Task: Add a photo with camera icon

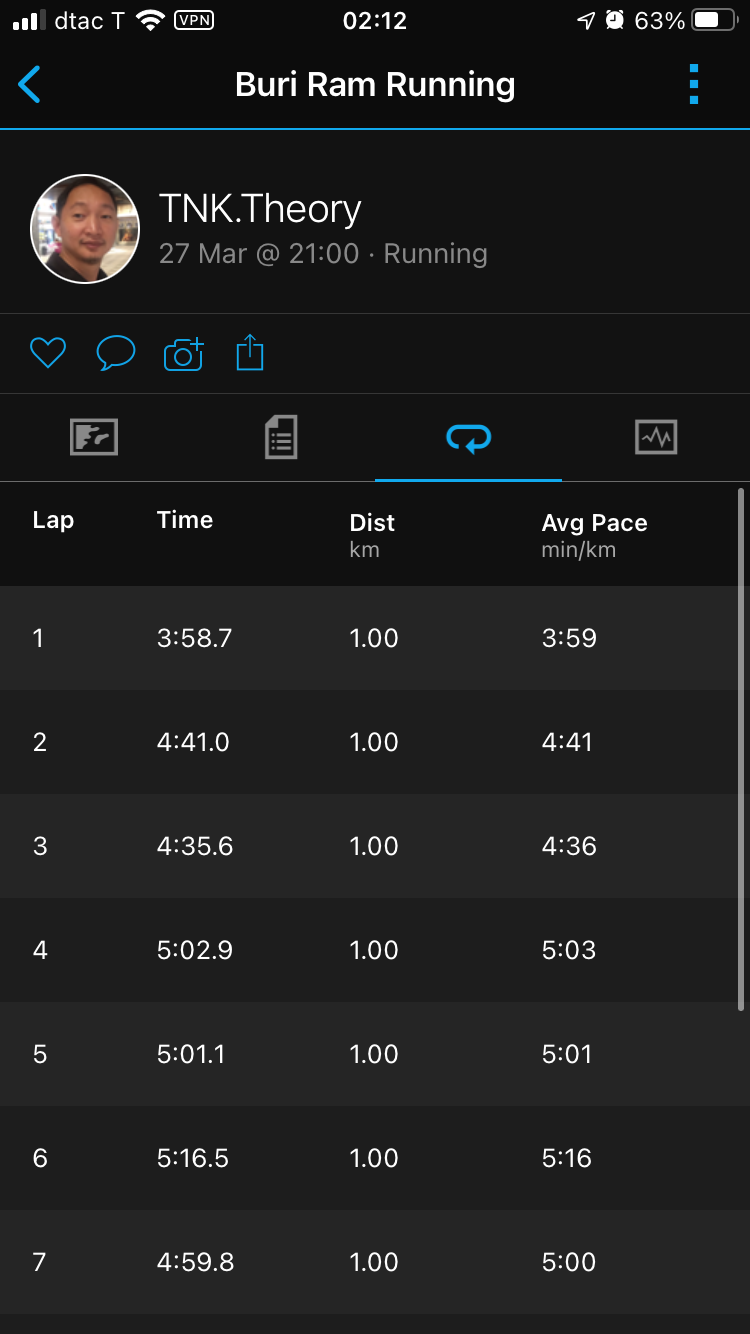Action: click(183, 354)
